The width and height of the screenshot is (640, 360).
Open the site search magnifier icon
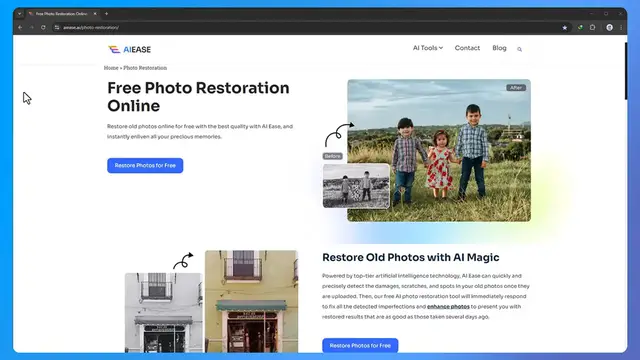click(x=519, y=49)
